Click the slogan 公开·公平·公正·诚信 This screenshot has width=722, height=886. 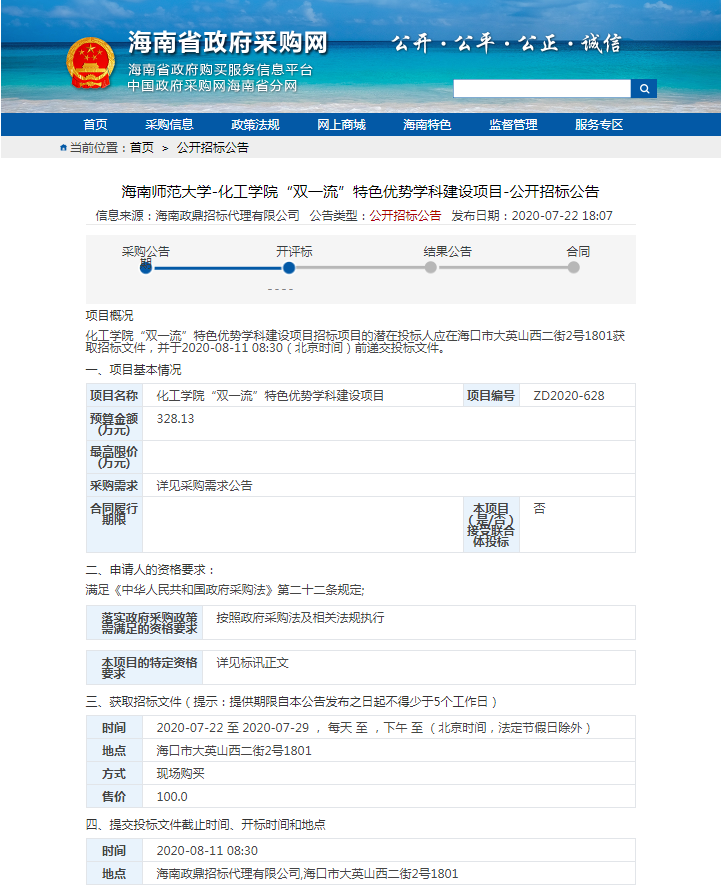click(x=506, y=43)
